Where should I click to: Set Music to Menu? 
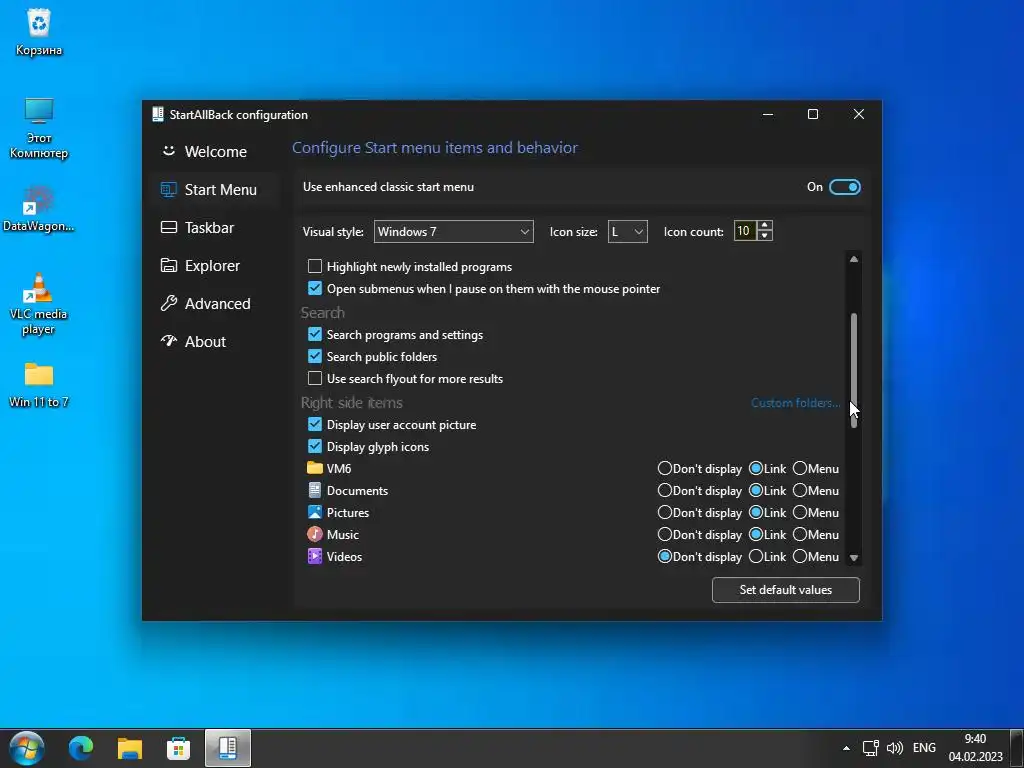800,534
